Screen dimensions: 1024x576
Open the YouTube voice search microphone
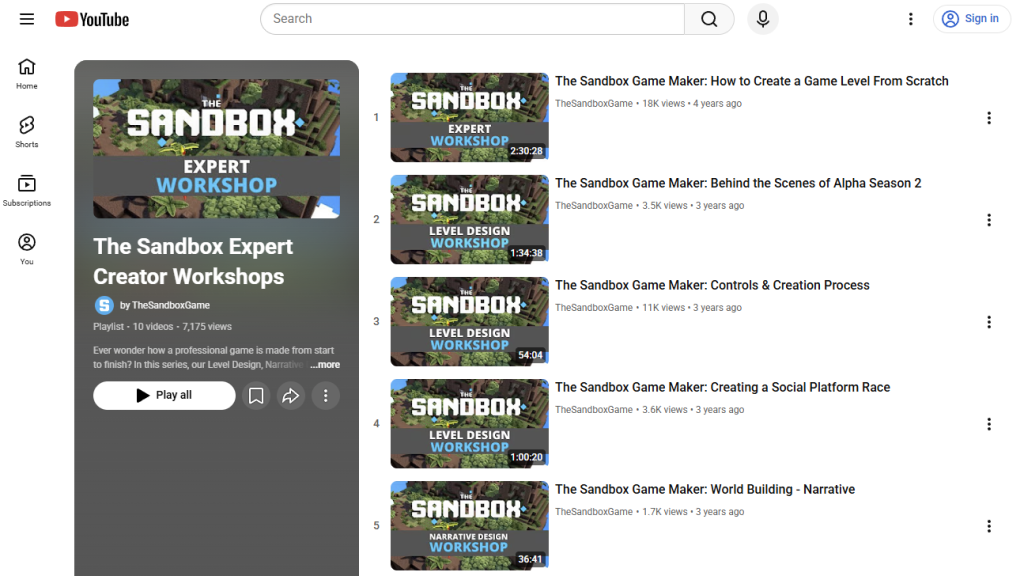click(762, 18)
